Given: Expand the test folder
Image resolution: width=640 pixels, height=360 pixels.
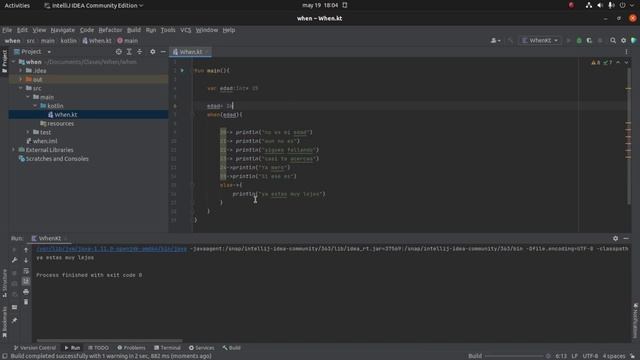Looking at the screenshot, I should [x=28, y=132].
